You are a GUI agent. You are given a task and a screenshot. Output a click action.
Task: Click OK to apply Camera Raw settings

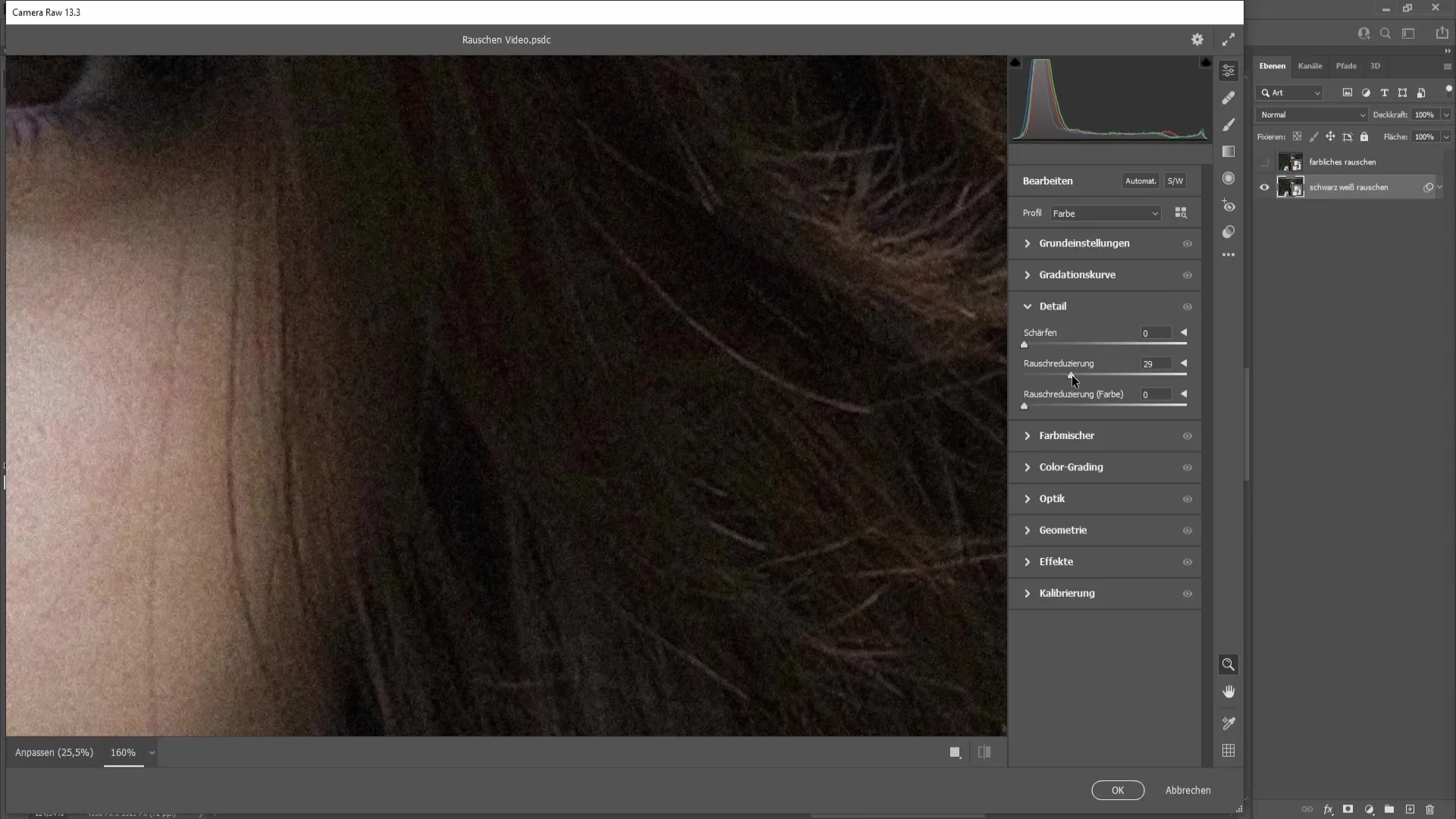coord(1118,790)
